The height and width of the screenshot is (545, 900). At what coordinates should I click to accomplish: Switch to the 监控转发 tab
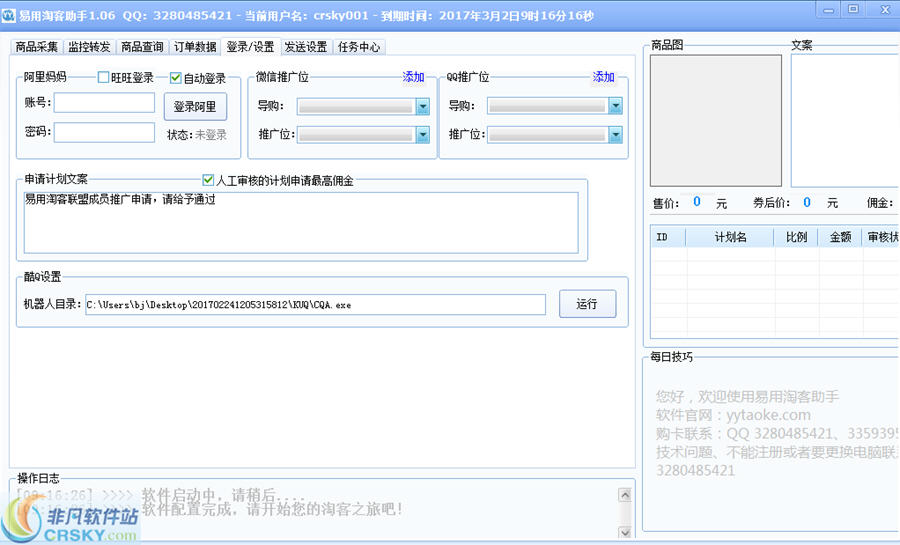pos(89,47)
